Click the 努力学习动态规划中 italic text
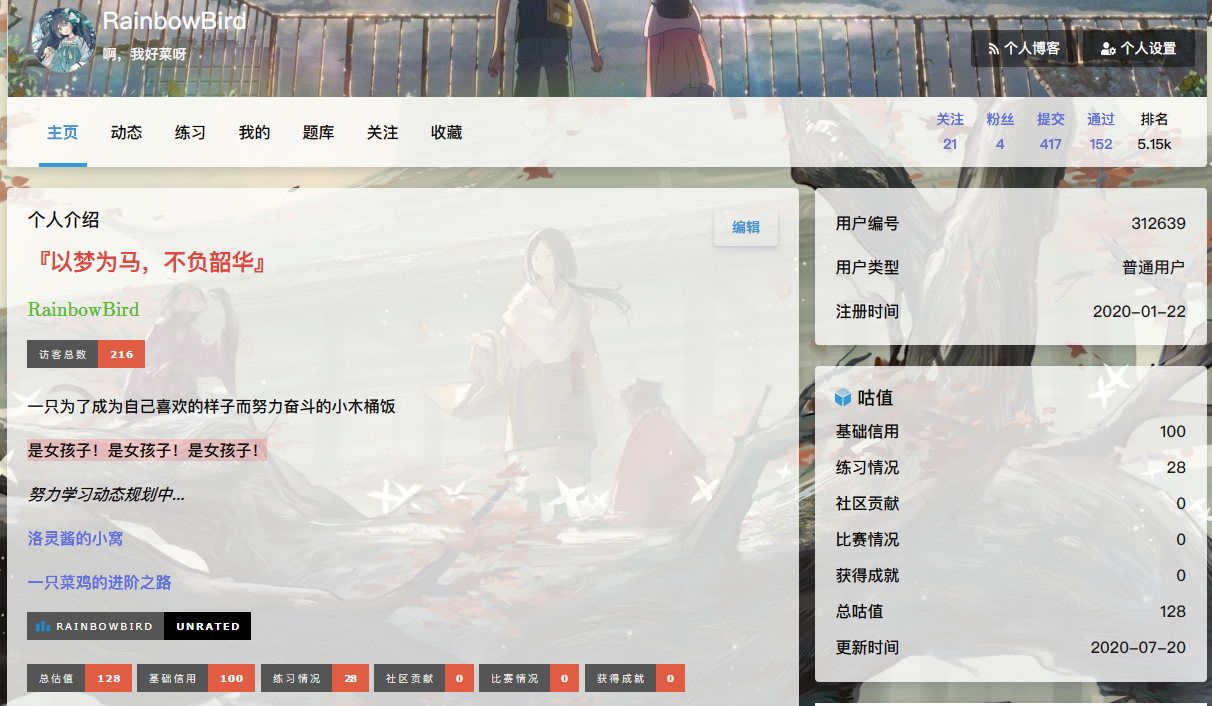Screen dimensions: 1212x706 (106, 494)
